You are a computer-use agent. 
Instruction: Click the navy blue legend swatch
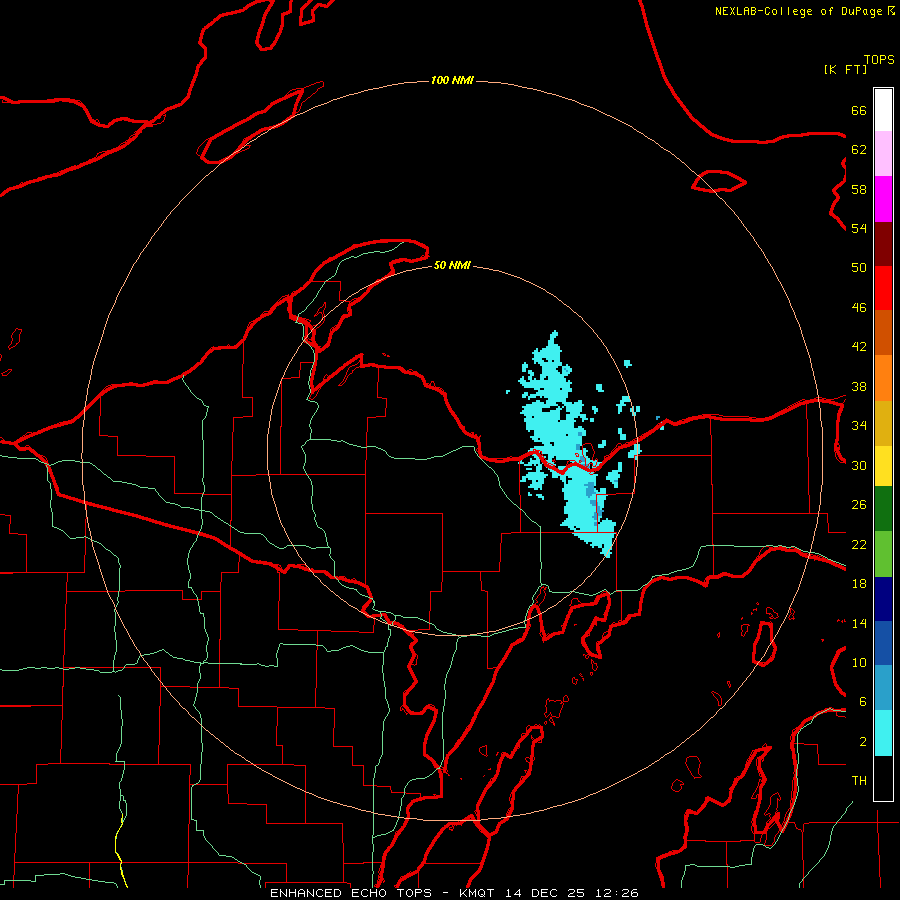coord(883,599)
